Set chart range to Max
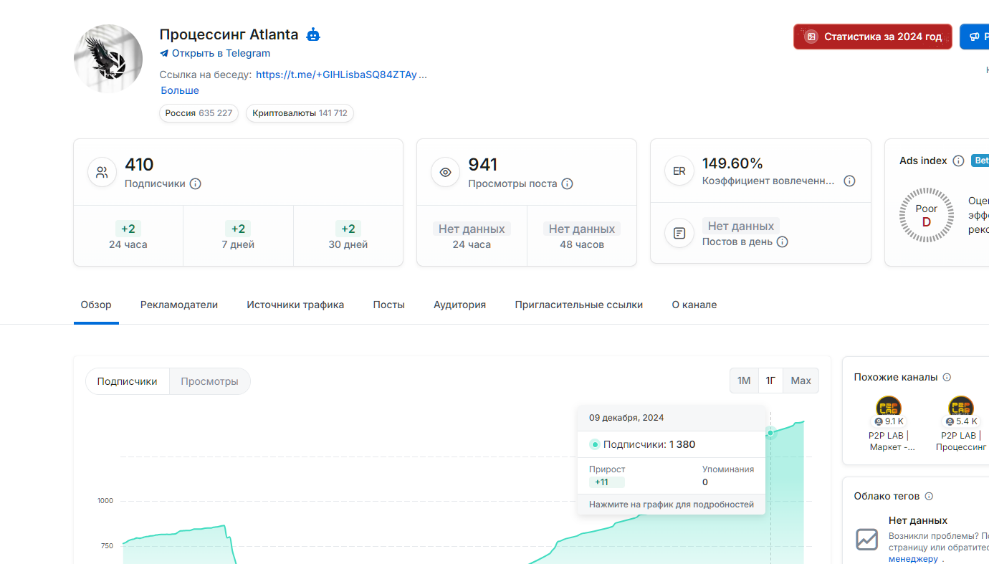The height and width of the screenshot is (564, 989). tap(800, 380)
